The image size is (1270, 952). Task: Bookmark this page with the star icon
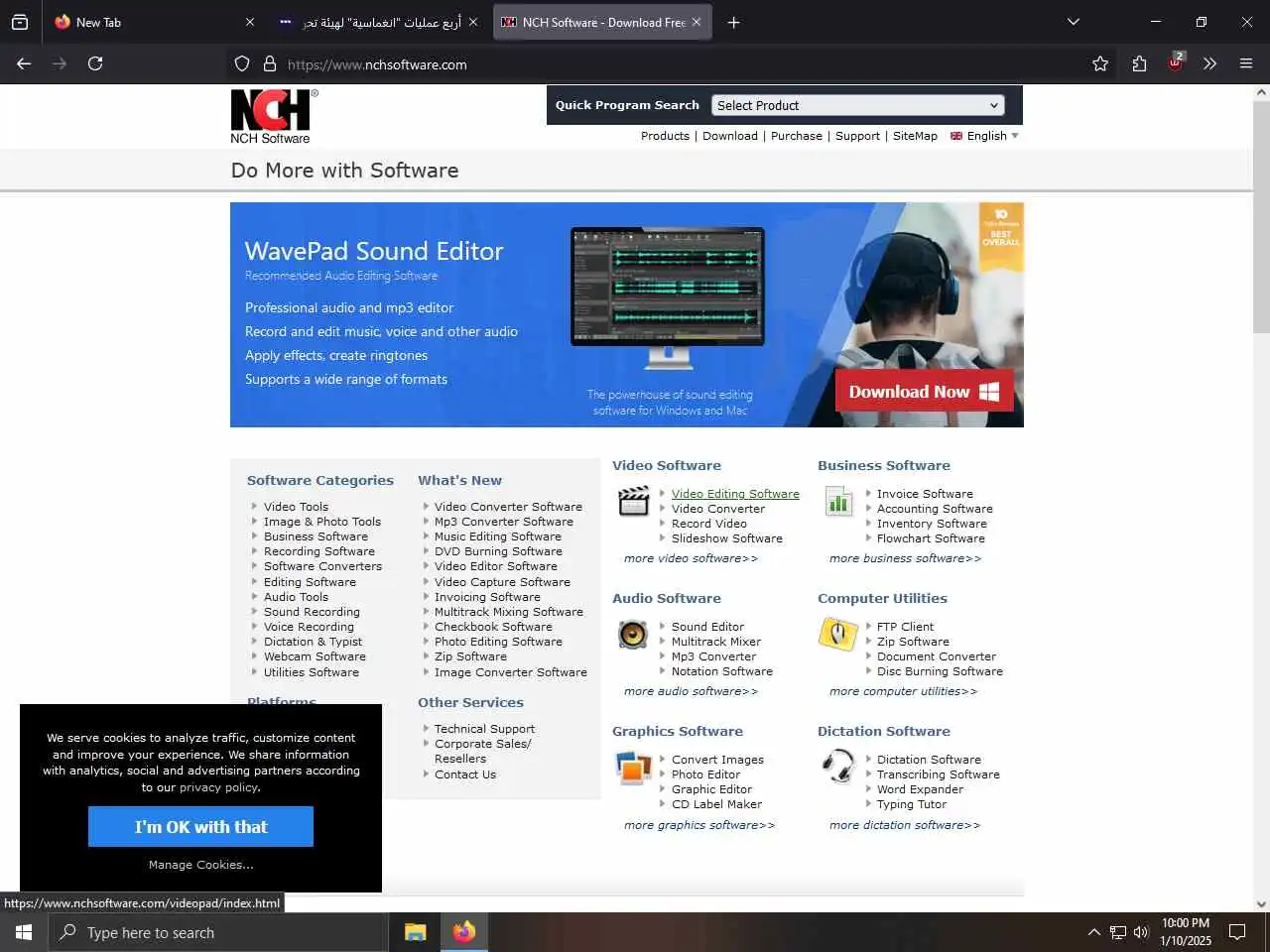click(1100, 63)
